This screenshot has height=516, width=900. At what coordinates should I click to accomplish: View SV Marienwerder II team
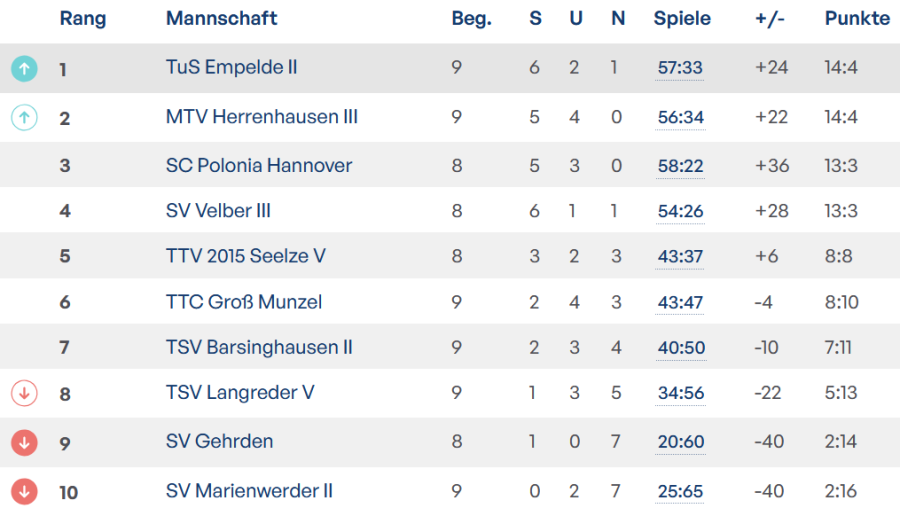click(249, 491)
